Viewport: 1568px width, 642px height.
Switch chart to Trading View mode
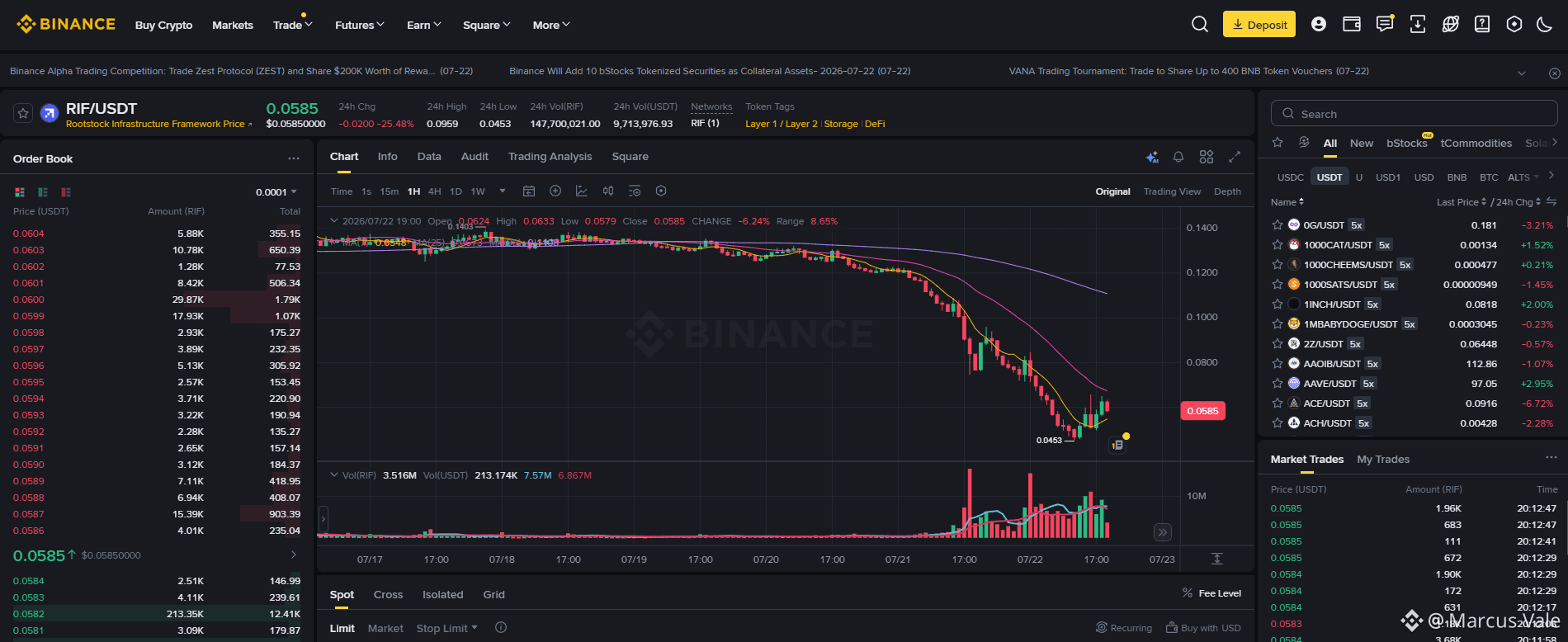tap(1172, 191)
